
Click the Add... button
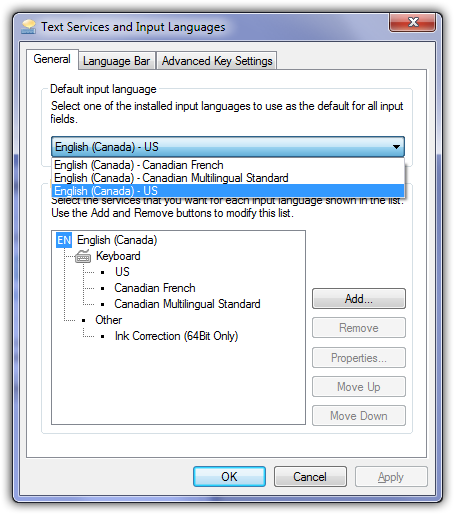click(359, 299)
